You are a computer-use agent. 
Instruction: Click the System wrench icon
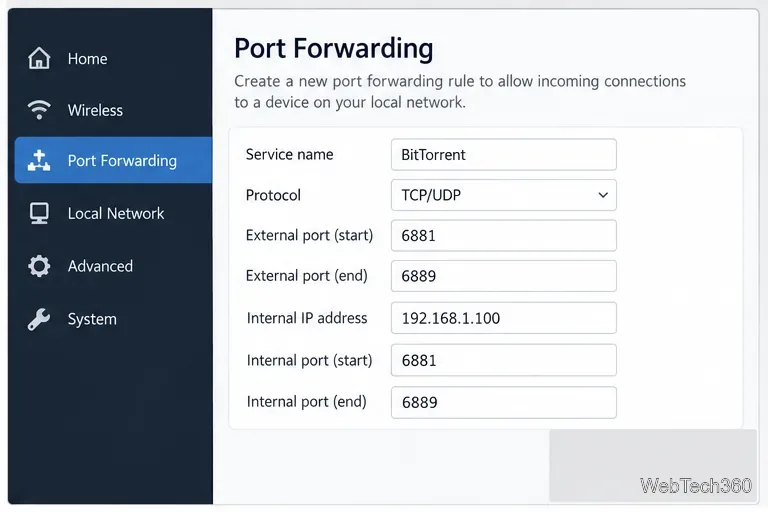(39, 319)
